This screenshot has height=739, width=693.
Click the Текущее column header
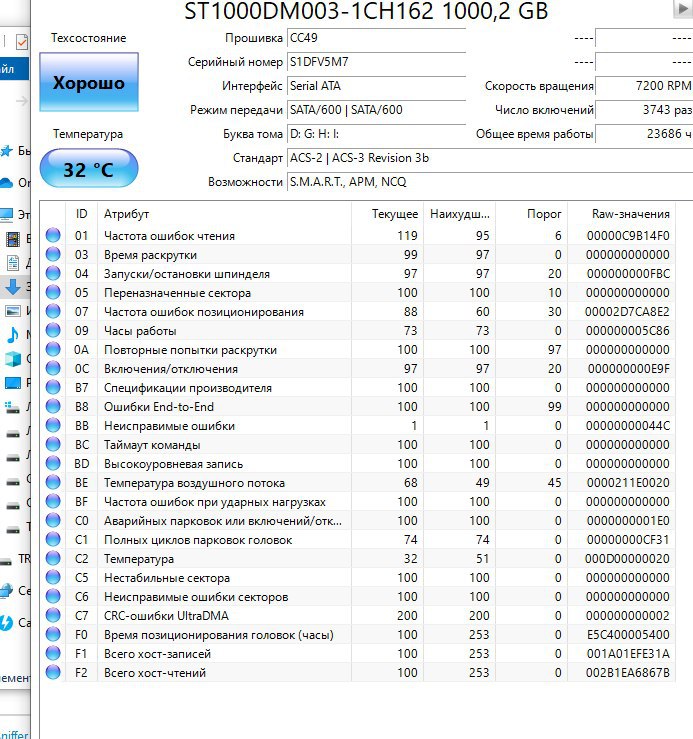coord(387,214)
